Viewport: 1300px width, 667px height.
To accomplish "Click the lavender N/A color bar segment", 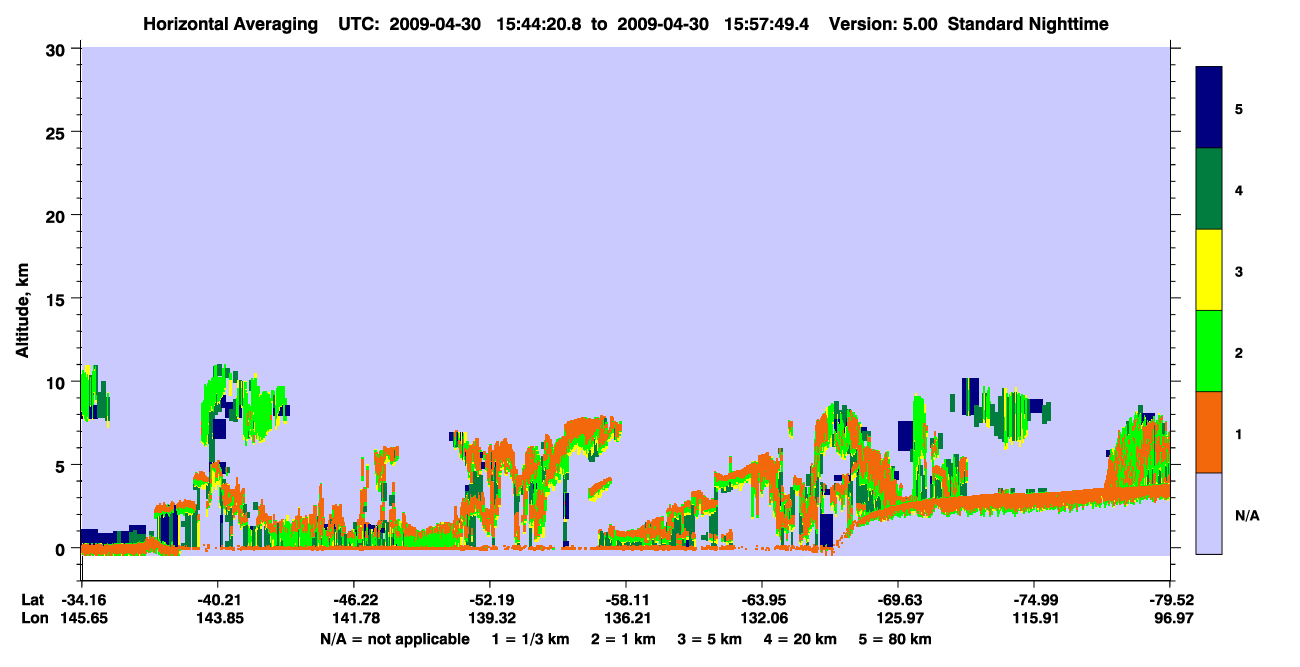I will point(1209,513).
